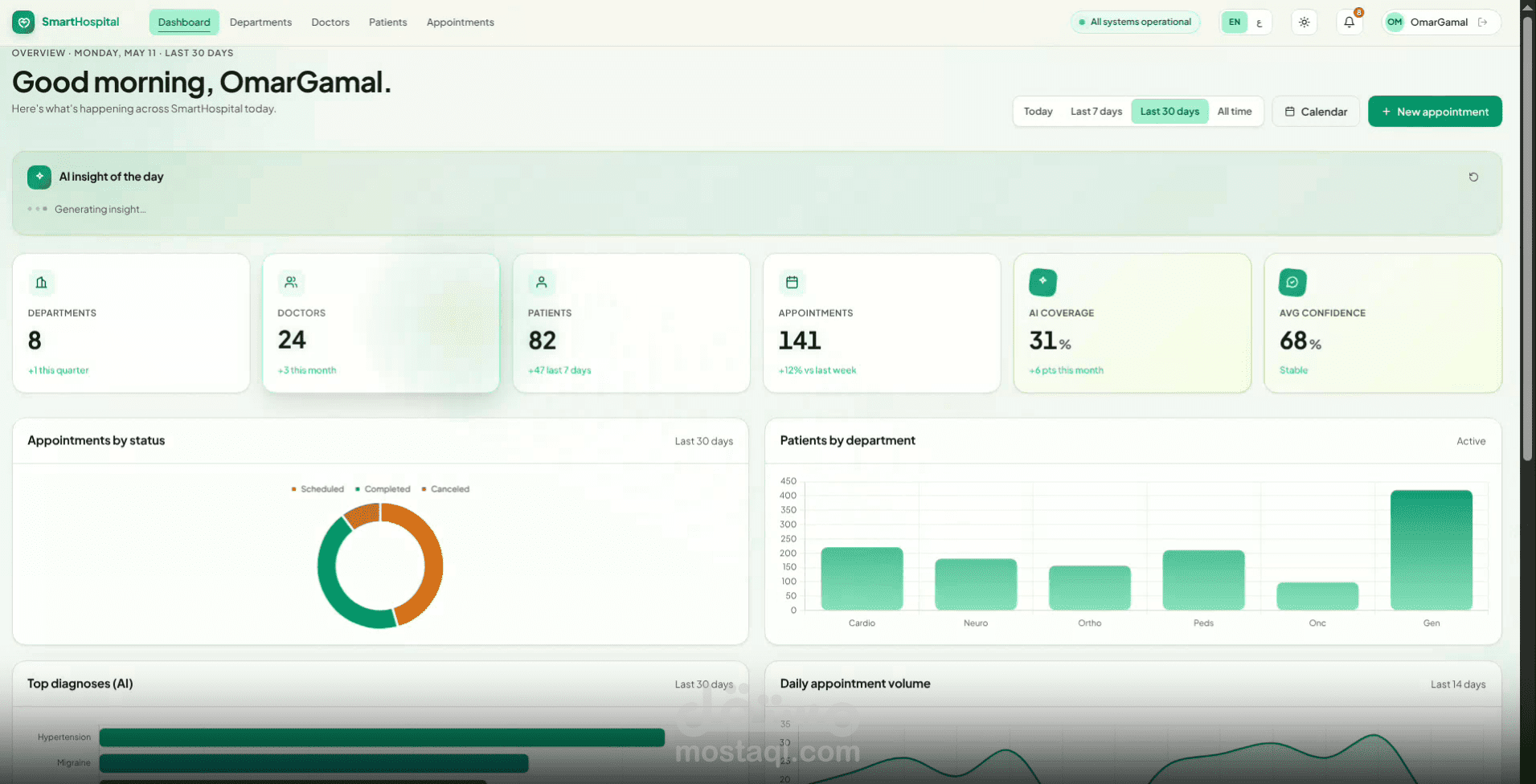Click the Avg Confidence icon
This screenshot has width=1536, height=784.
[x=1292, y=282]
